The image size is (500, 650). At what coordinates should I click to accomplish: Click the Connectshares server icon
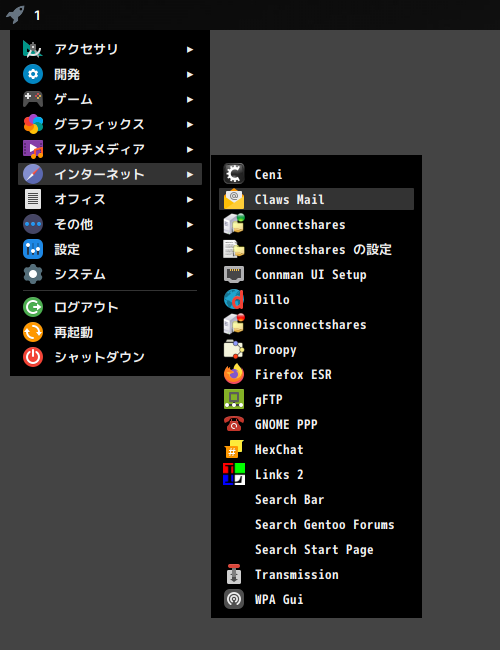234,224
